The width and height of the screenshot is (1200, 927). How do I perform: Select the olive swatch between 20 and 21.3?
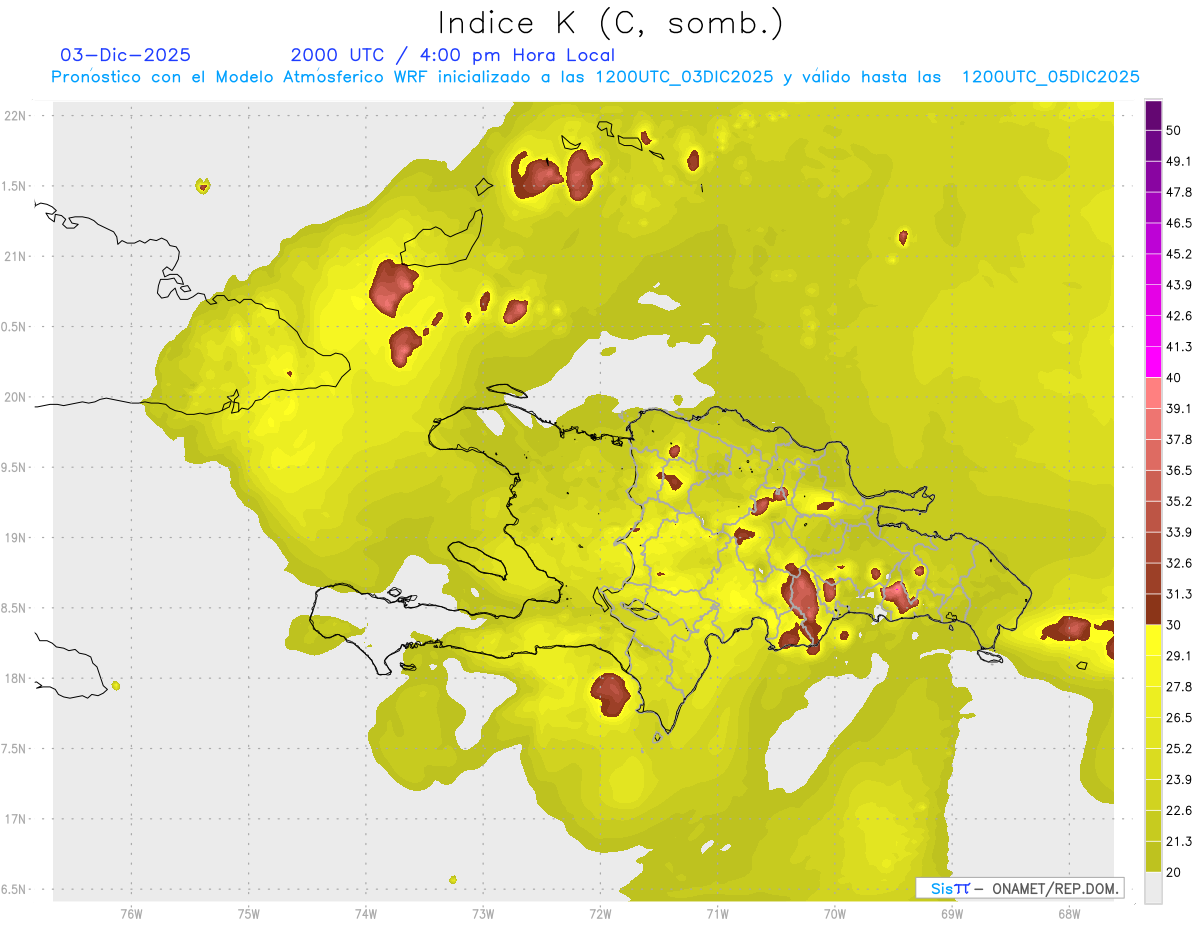pyautogui.click(x=1153, y=856)
